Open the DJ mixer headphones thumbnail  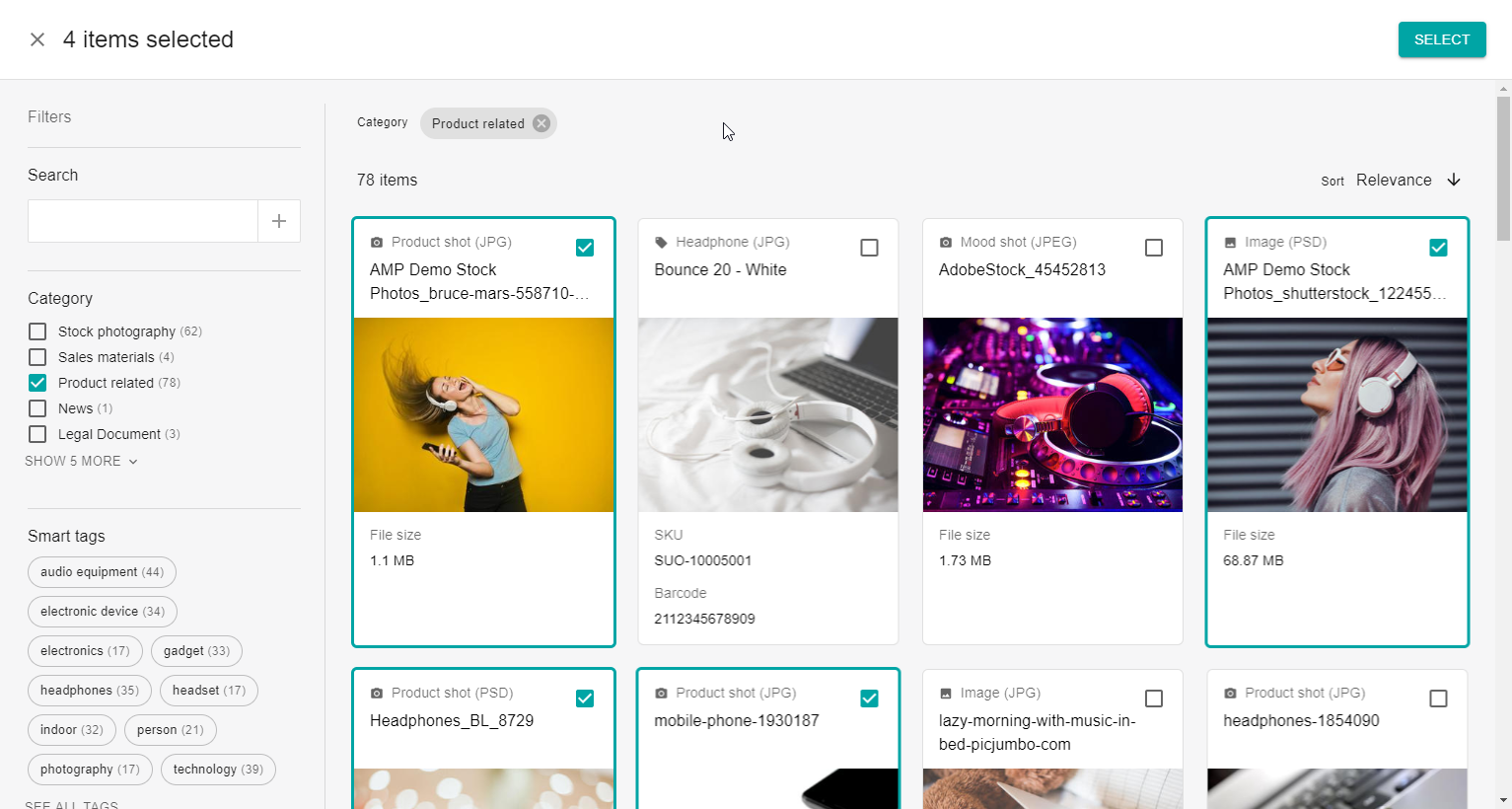[1052, 414]
